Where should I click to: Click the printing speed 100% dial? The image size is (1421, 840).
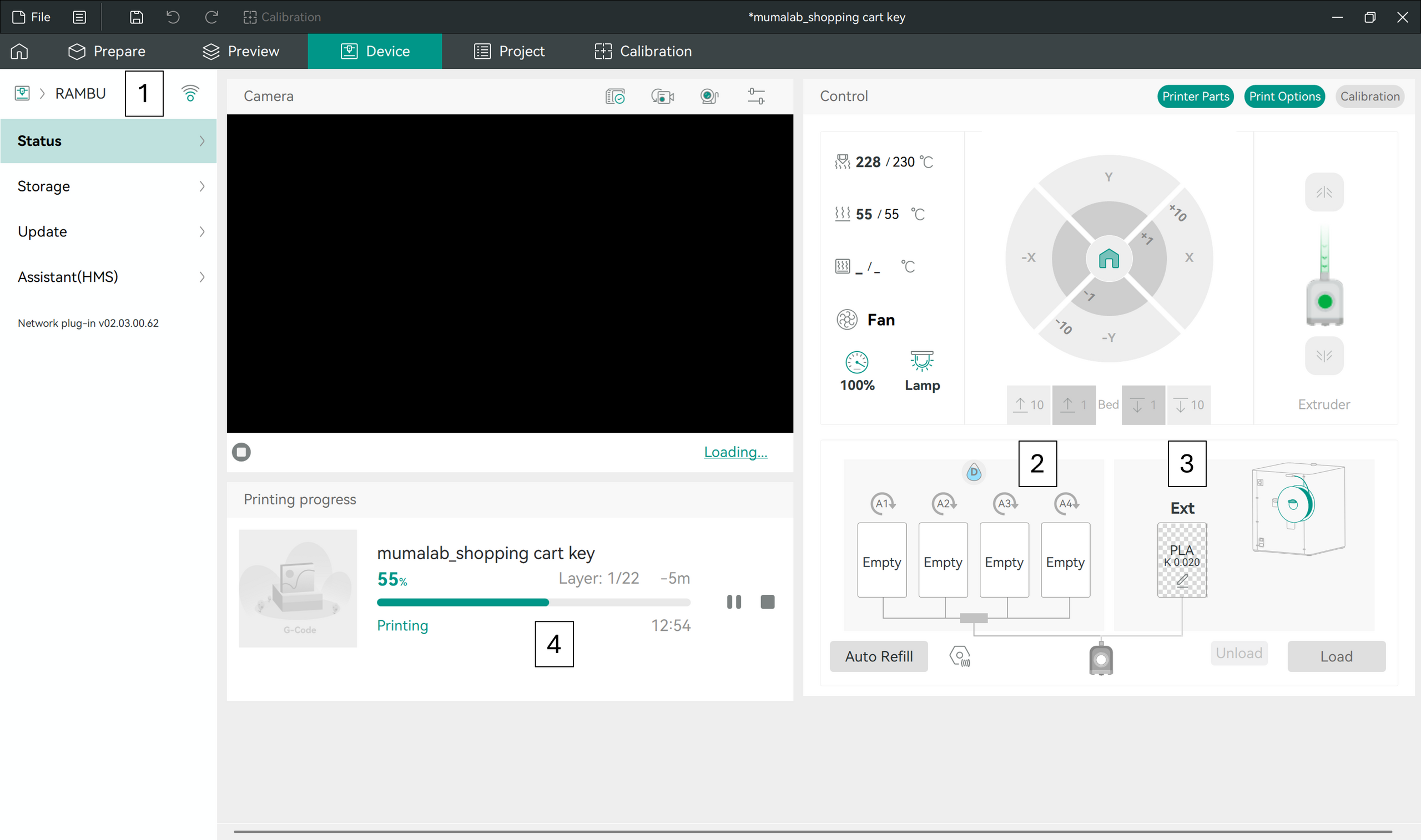[x=857, y=371]
